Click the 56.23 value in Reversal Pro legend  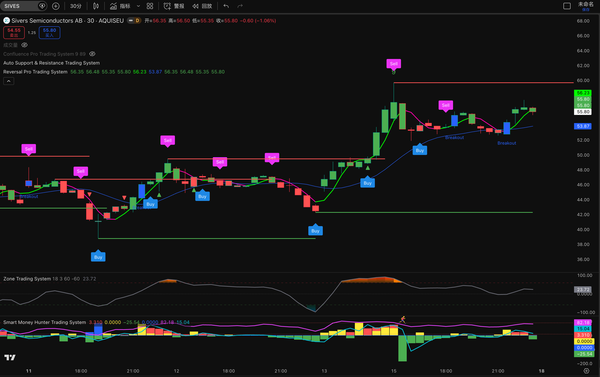coord(139,72)
